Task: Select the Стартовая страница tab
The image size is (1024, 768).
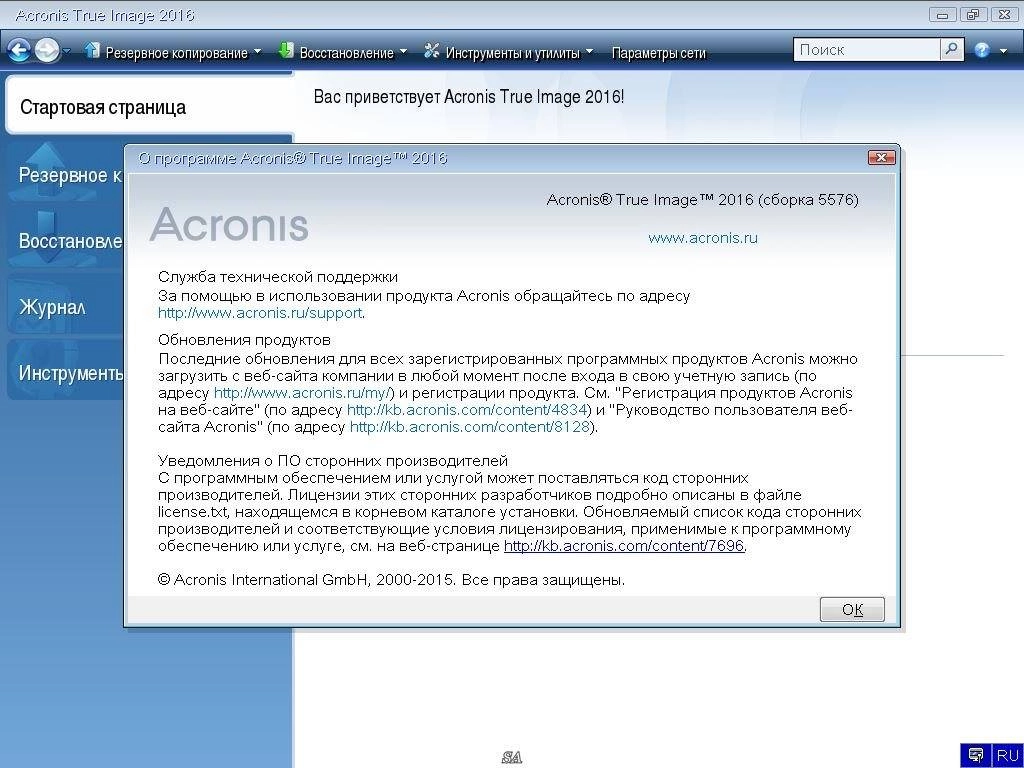Action: [x=150, y=106]
